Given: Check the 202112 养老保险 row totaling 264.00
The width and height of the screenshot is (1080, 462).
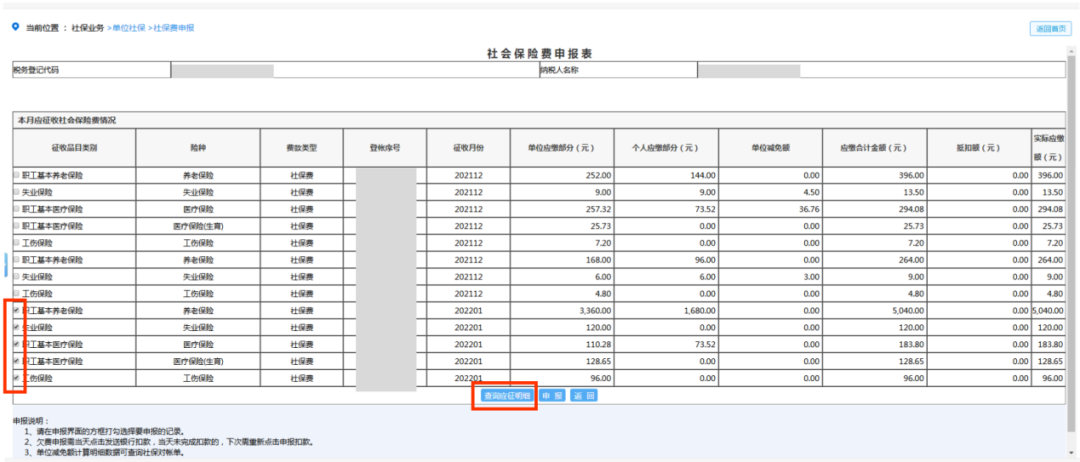Looking at the screenshot, I should [17, 260].
